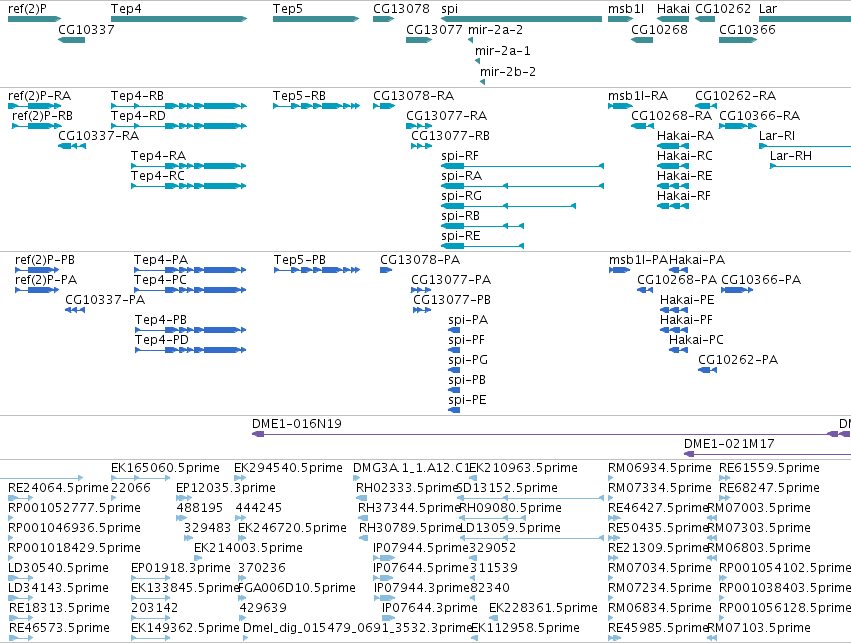Click the Hakai-PC protein label
This screenshot has width=851, height=643.
[696, 340]
